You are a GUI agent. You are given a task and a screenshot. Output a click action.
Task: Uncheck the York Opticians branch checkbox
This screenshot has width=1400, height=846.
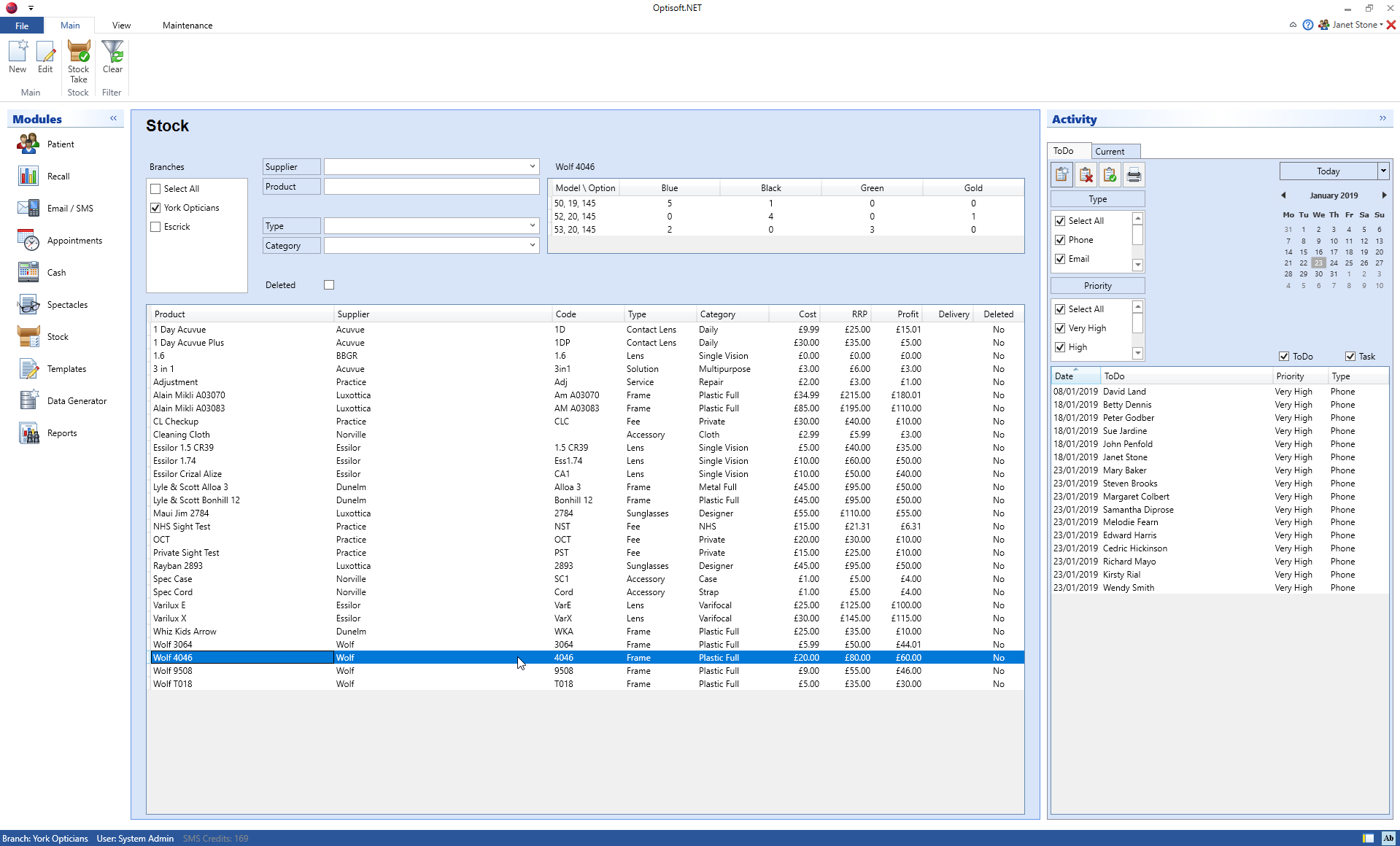[x=155, y=207]
